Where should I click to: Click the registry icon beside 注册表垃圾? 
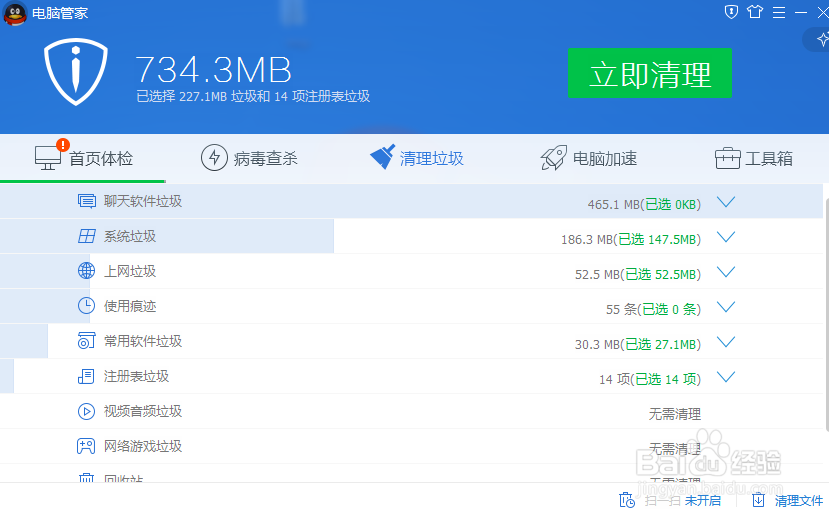pyautogui.click(x=86, y=376)
